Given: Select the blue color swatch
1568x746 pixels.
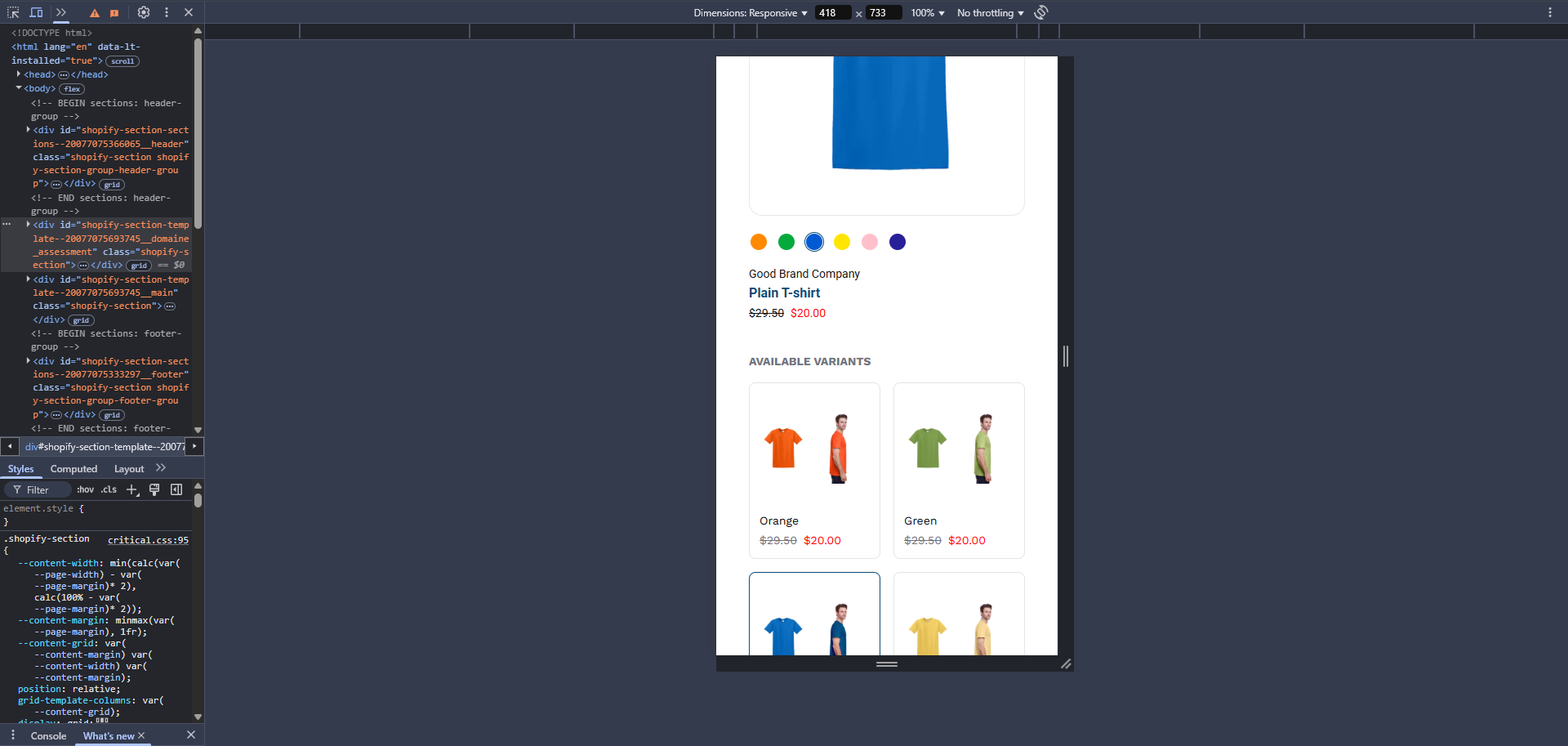Looking at the screenshot, I should click(x=814, y=242).
